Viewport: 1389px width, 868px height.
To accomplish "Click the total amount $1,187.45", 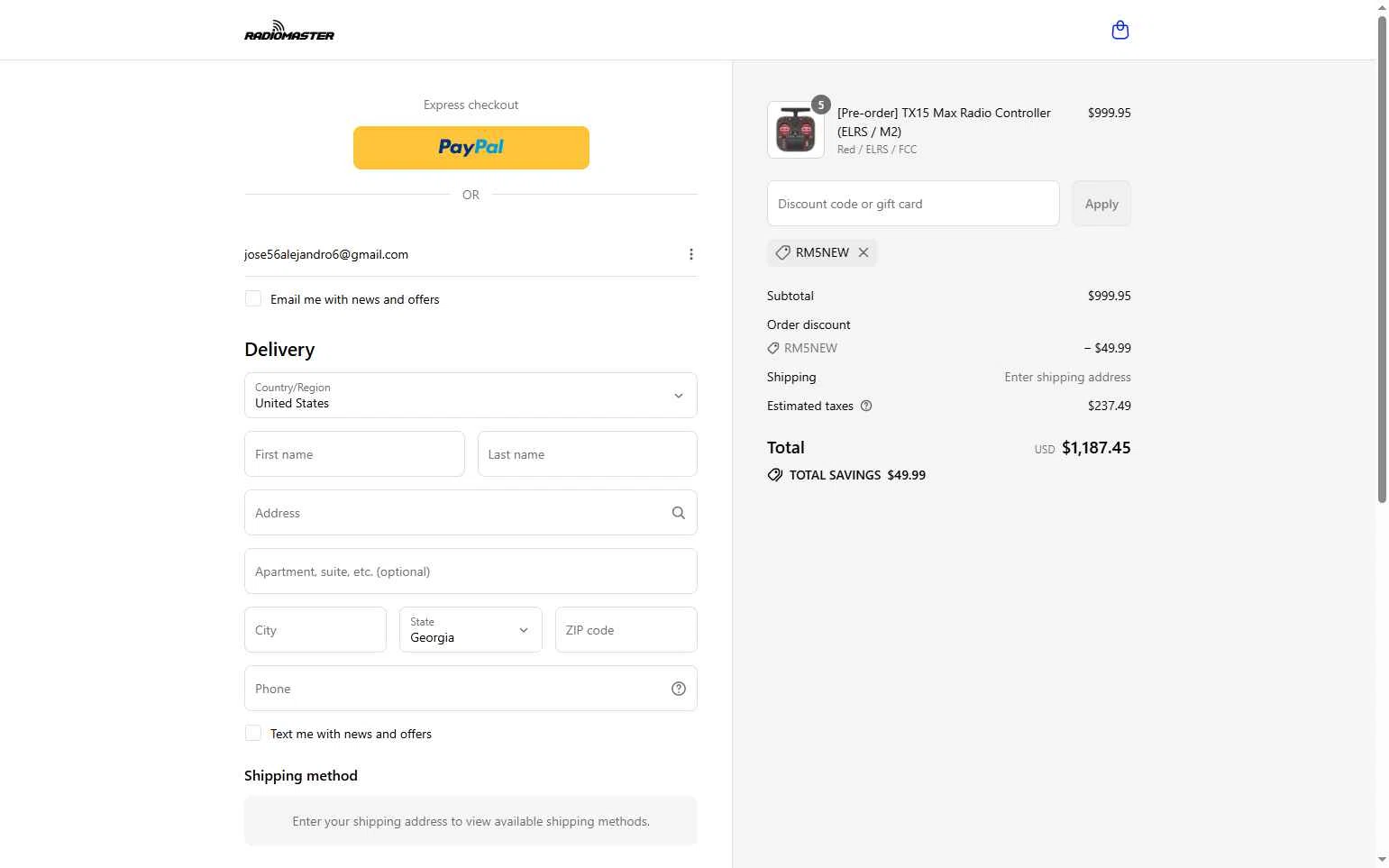I will (x=1096, y=448).
